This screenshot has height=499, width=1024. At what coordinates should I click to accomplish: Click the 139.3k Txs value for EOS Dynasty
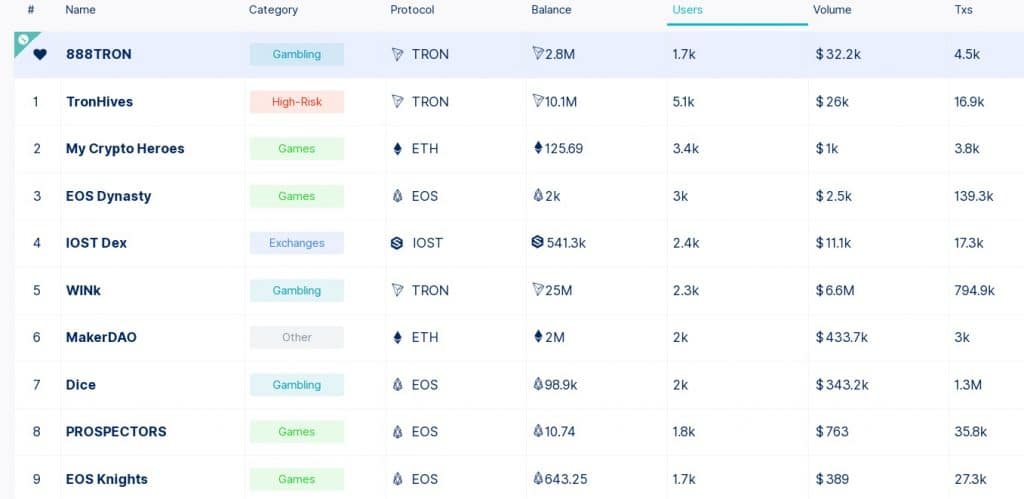click(x=974, y=196)
